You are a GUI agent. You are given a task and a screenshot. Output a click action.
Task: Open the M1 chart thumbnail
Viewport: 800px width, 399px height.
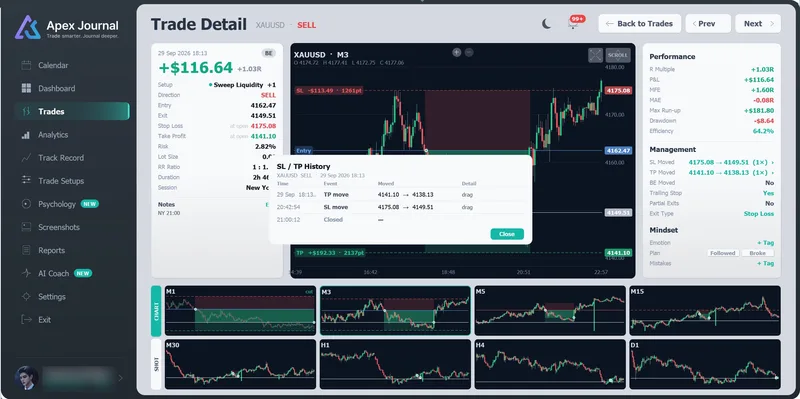pos(240,311)
